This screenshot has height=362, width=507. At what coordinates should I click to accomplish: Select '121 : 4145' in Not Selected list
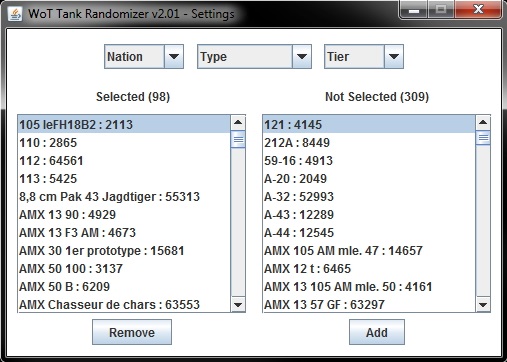pyautogui.click(x=369, y=125)
